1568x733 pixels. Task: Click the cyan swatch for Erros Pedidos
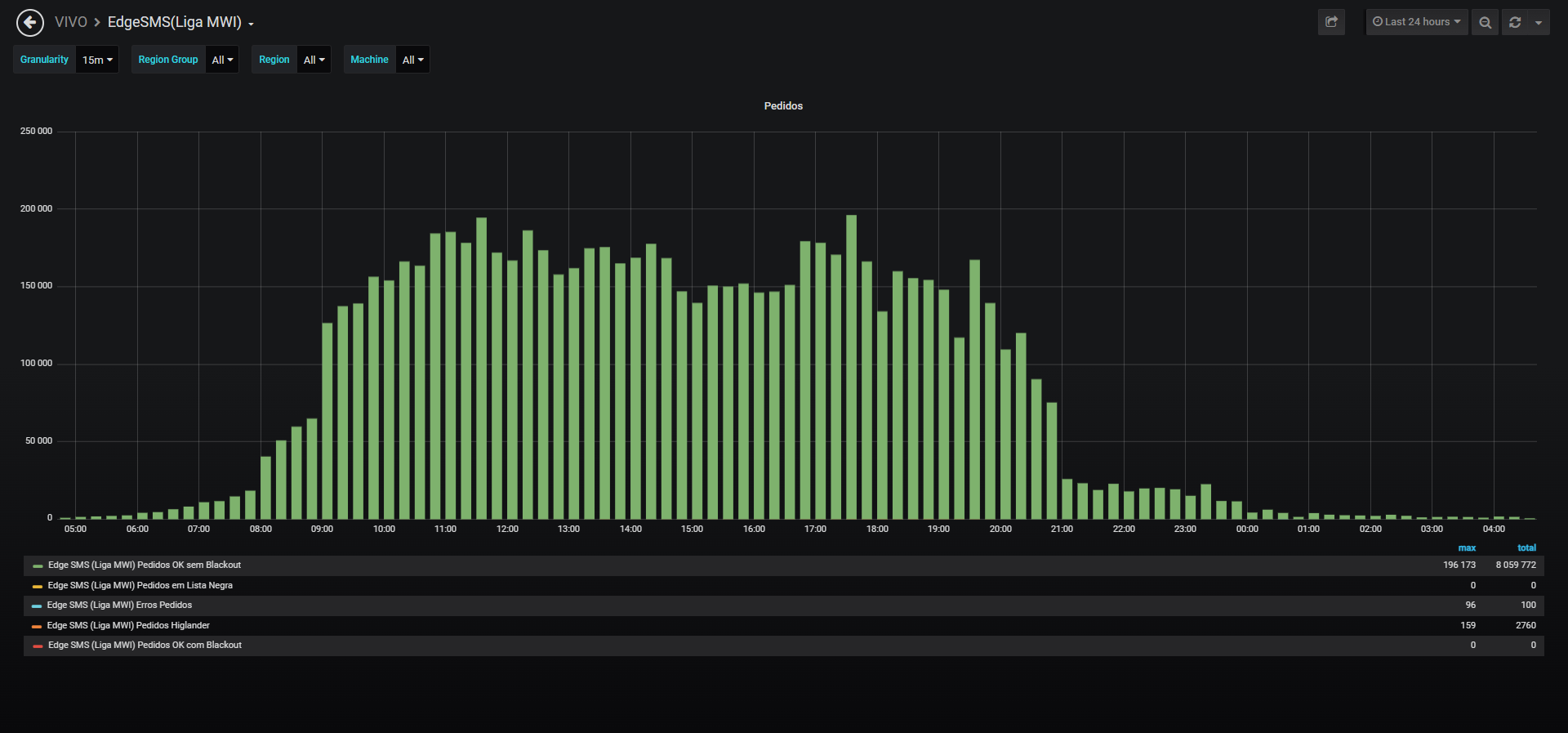point(37,606)
